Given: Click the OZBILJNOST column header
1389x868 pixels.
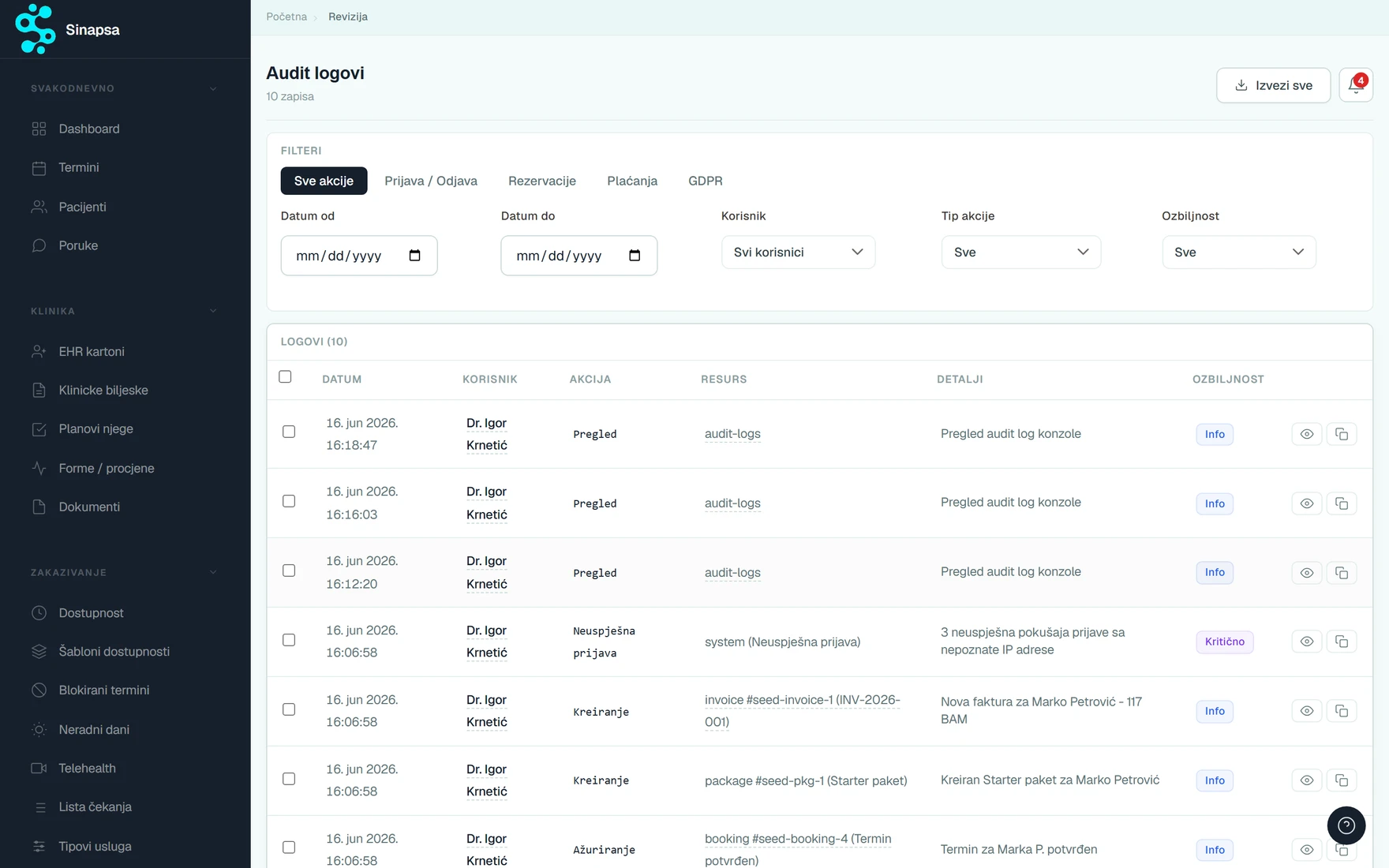Looking at the screenshot, I should [1228, 380].
